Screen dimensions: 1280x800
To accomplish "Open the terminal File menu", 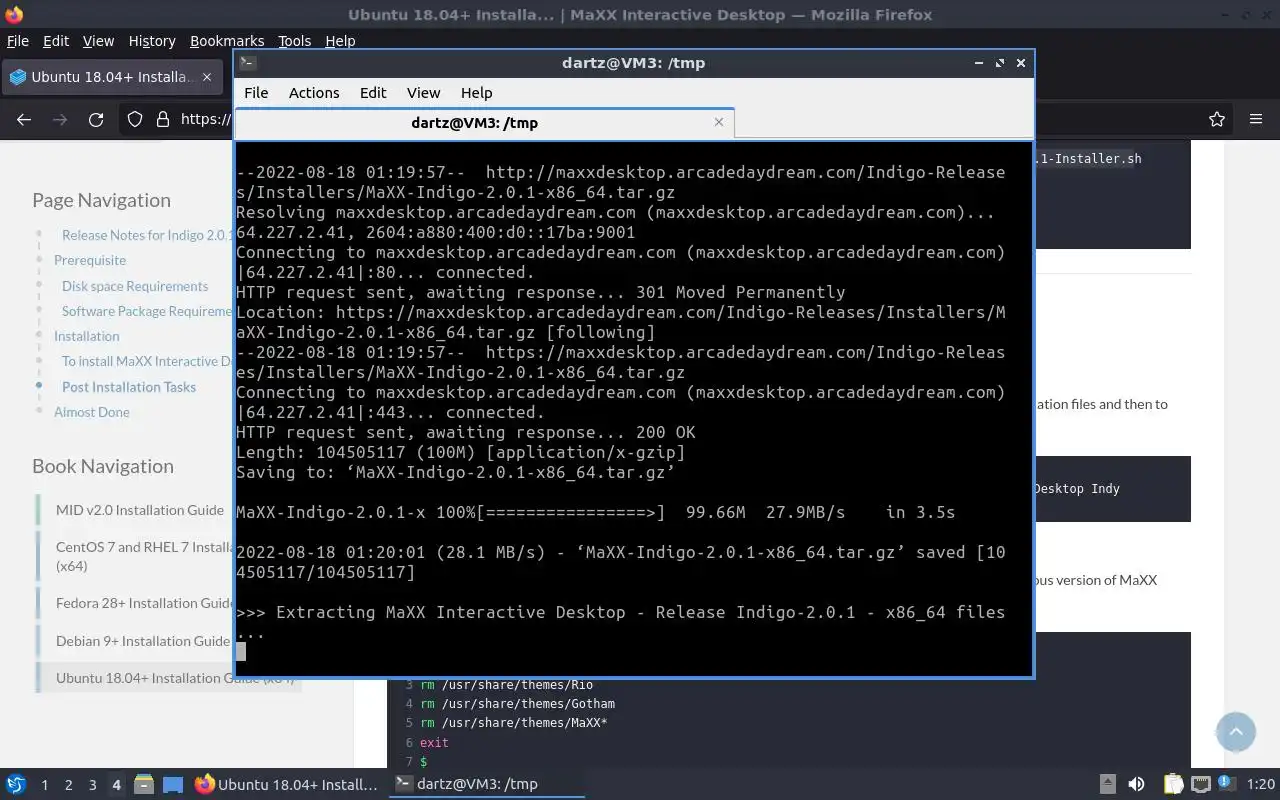I will point(256,92).
